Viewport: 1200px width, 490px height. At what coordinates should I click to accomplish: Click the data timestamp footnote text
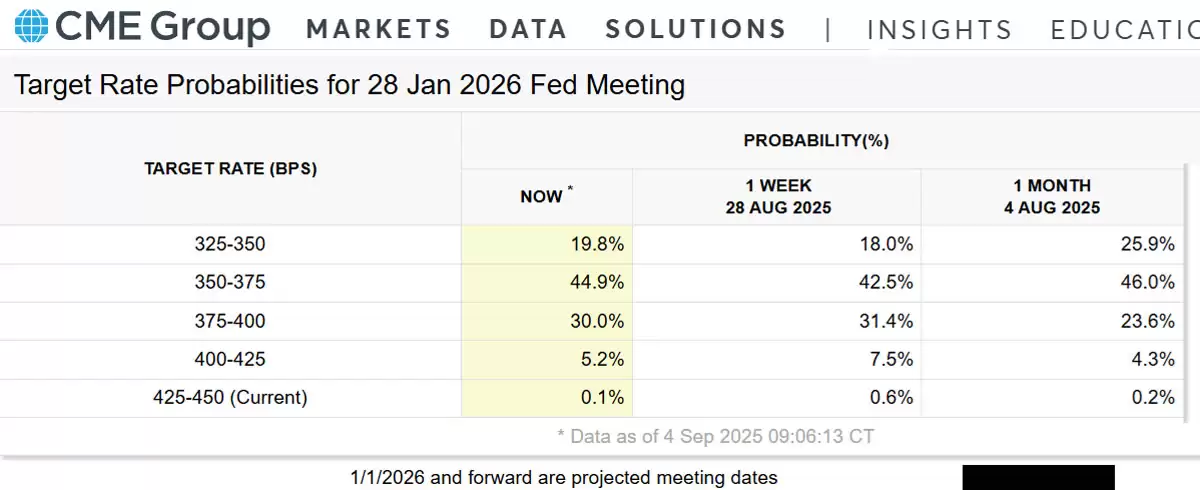(x=715, y=436)
